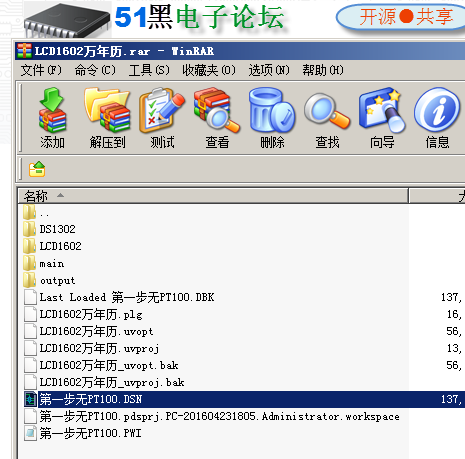465x459 pixels.
Task: Open the 选项(N) menu
Action: tap(269, 70)
